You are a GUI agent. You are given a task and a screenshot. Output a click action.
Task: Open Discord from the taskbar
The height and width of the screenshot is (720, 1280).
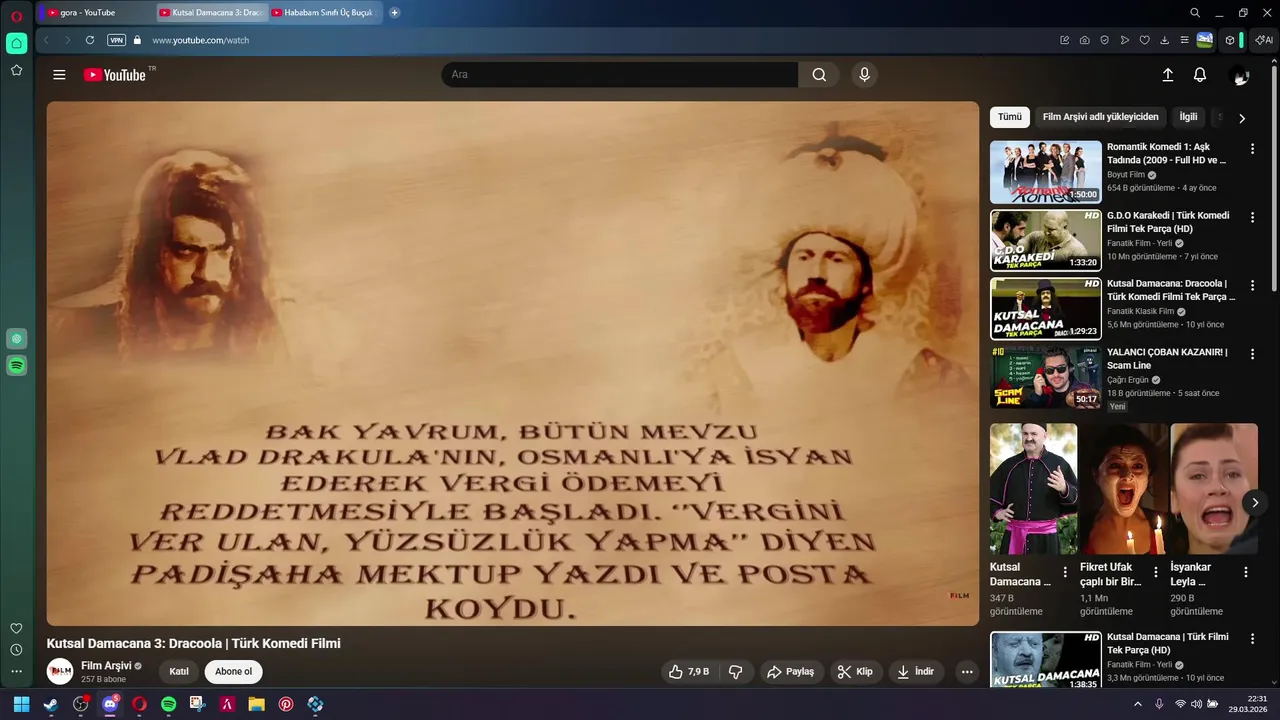(x=110, y=704)
